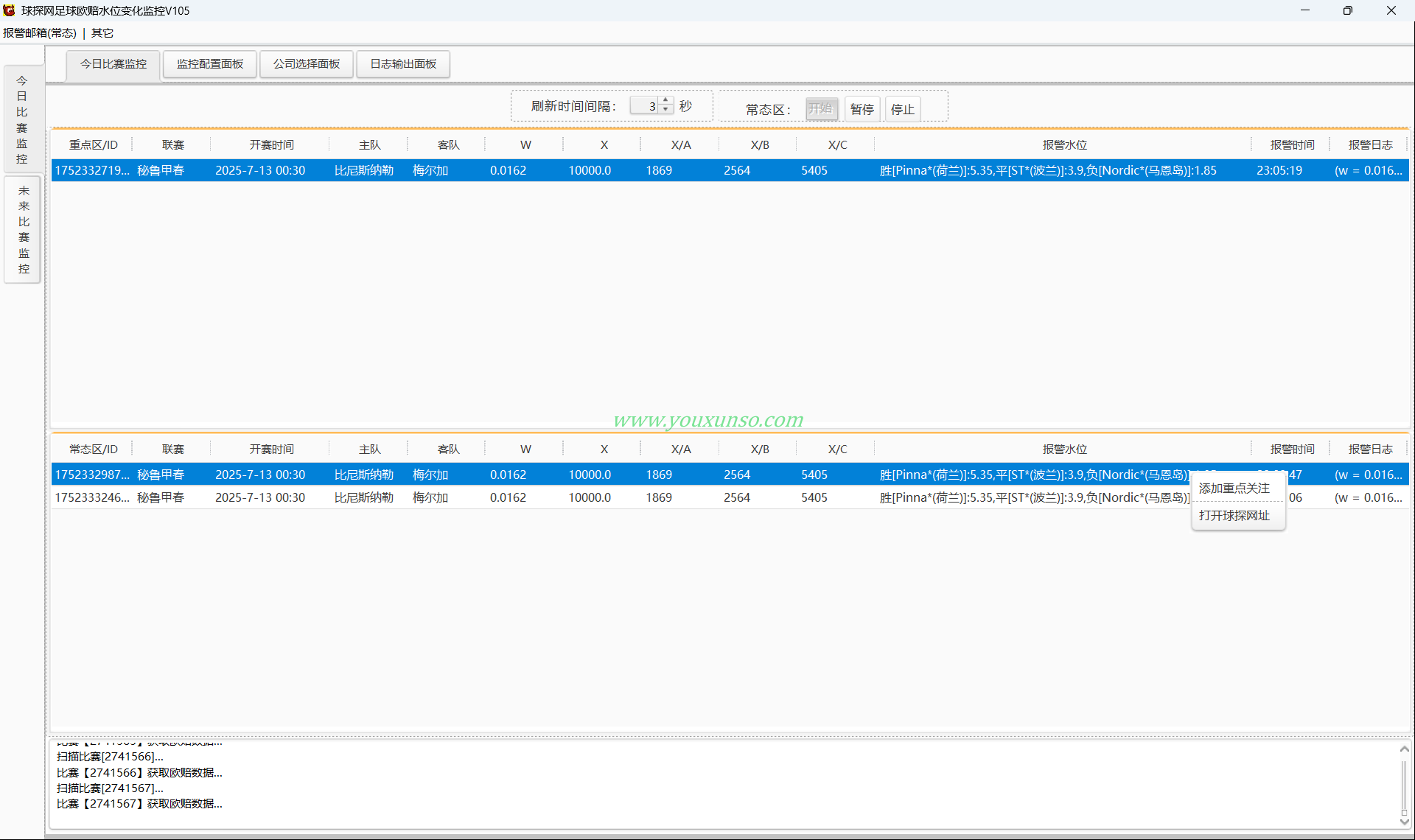Click the refresh interval input field
This screenshot has width=1415, height=840.
(x=644, y=106)
